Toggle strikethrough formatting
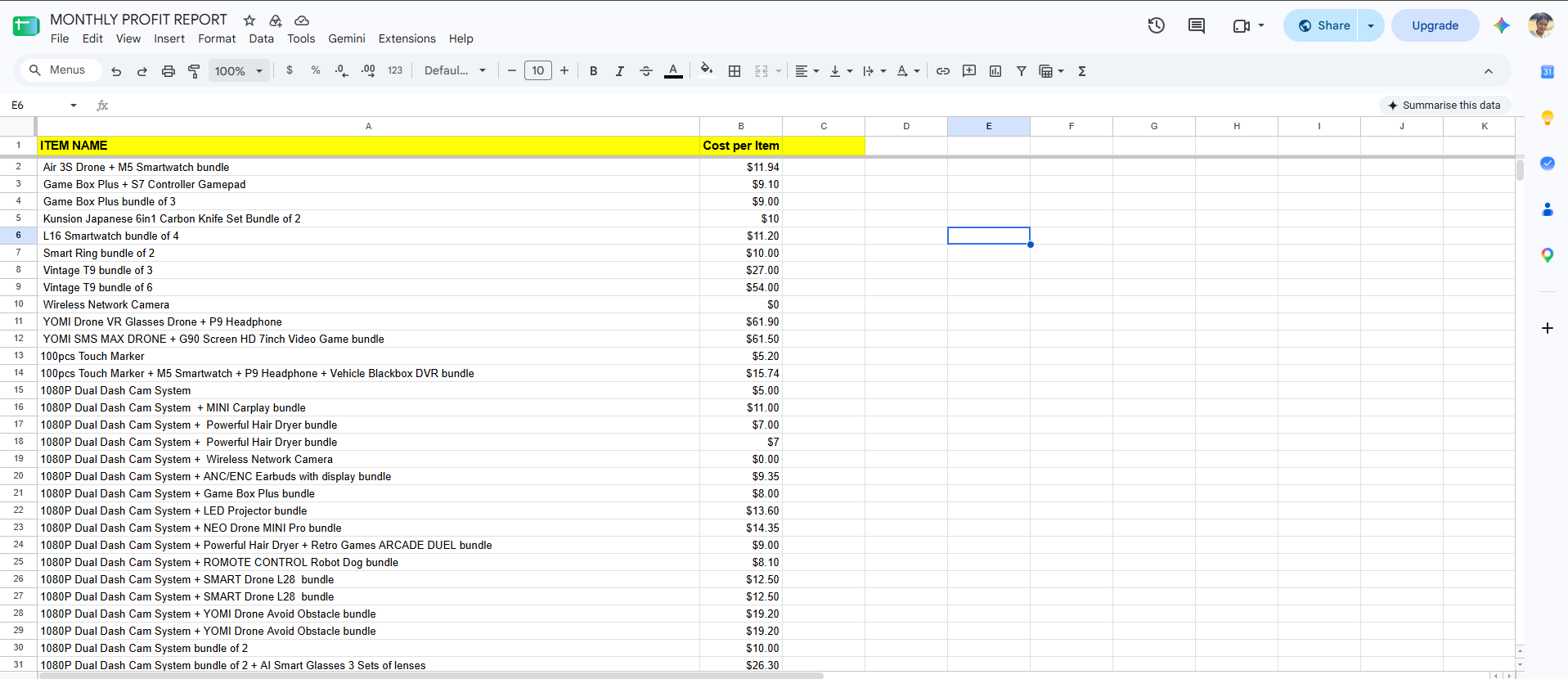The image size is (1568, 679). [x=646, y=71]
